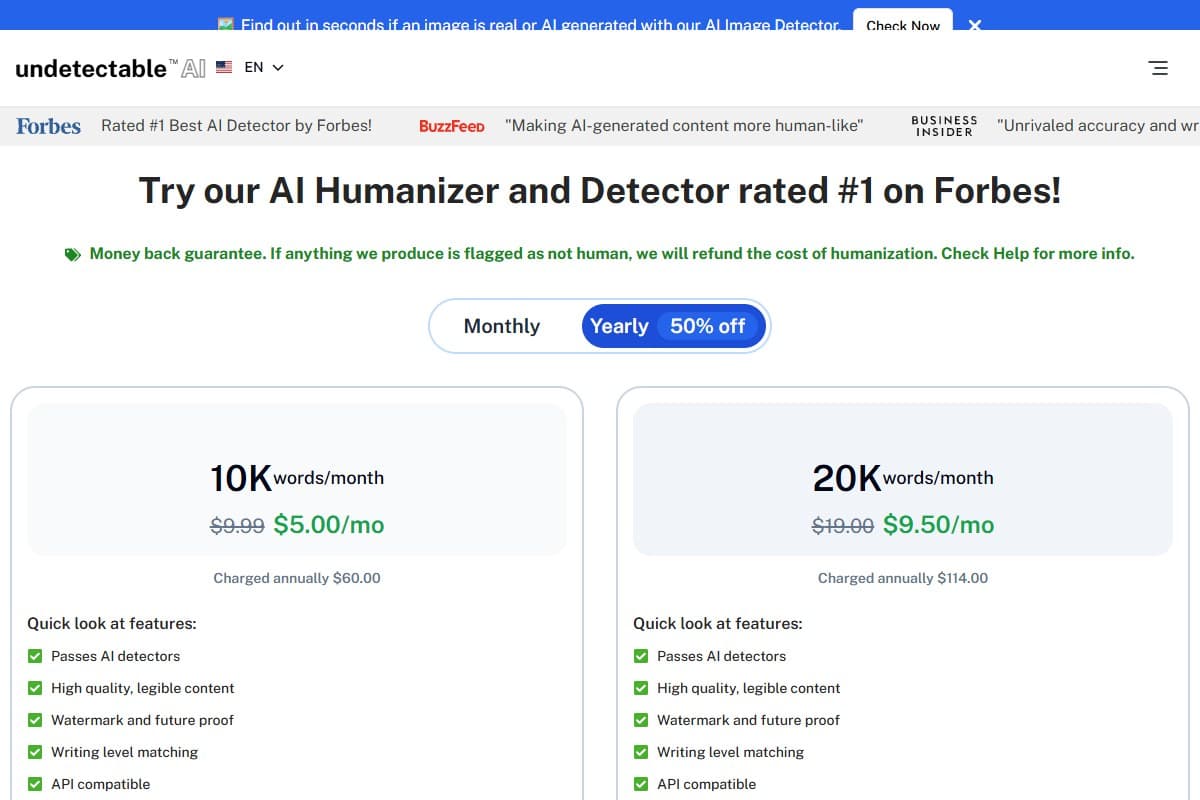
Task: Expand the EN language dropdown chevron
Action: pyautogui.click(x=278, y=67)
